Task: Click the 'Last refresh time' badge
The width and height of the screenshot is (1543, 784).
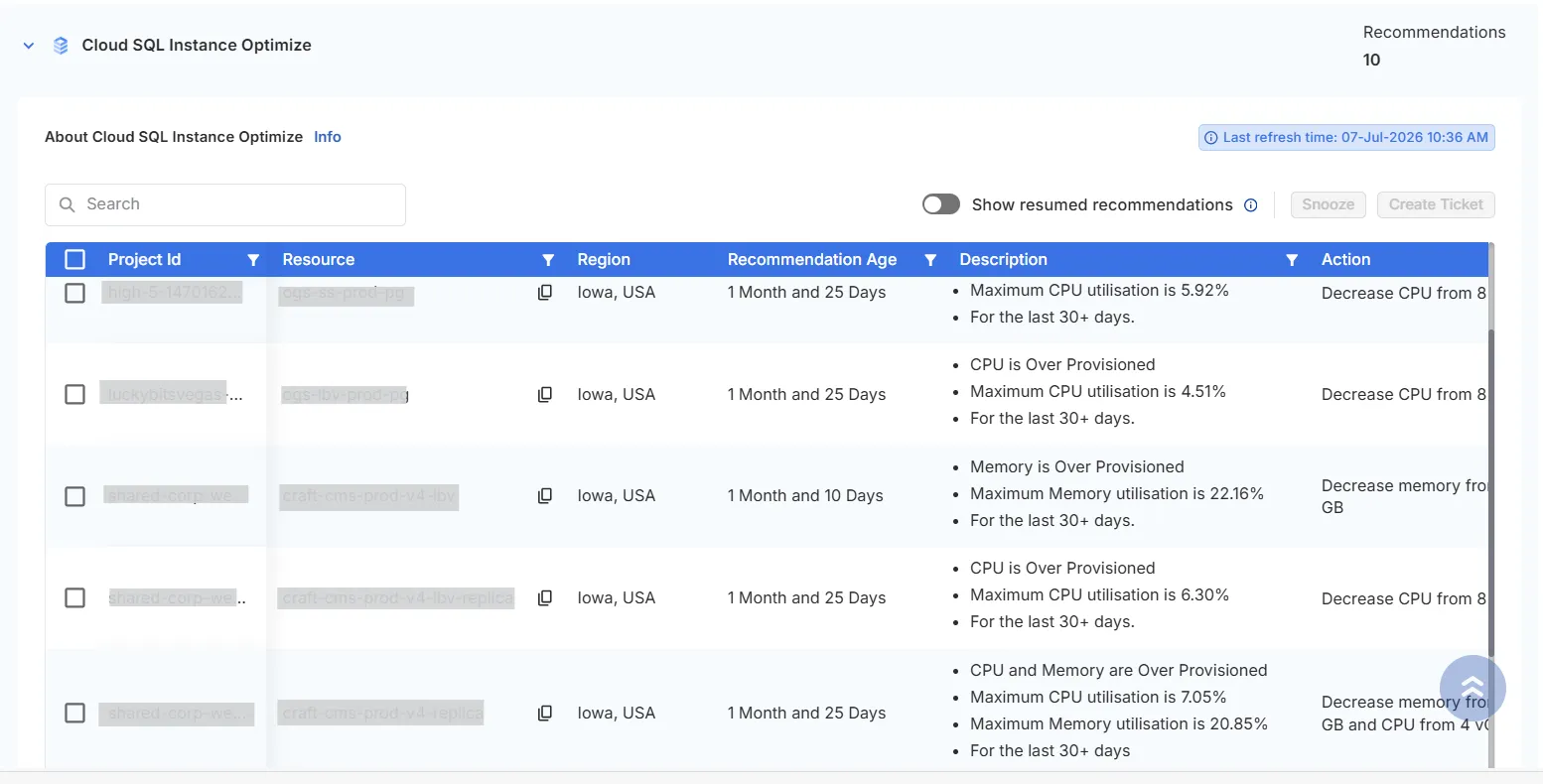Action: point(1346,138)
